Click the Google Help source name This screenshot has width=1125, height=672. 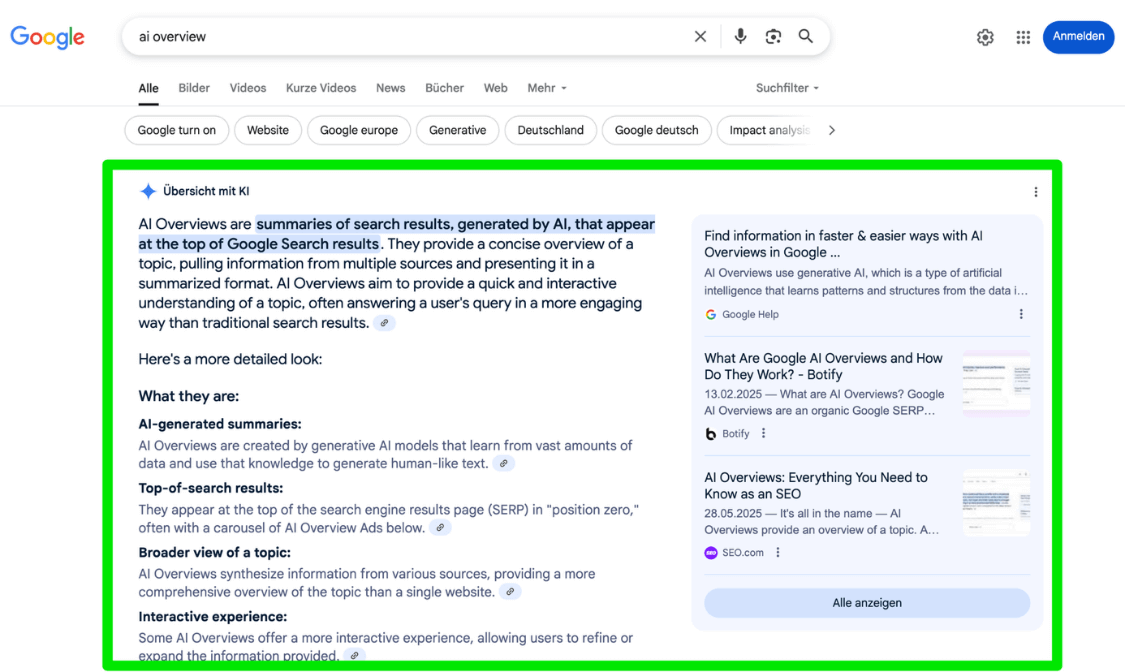[x=750, y=314]
